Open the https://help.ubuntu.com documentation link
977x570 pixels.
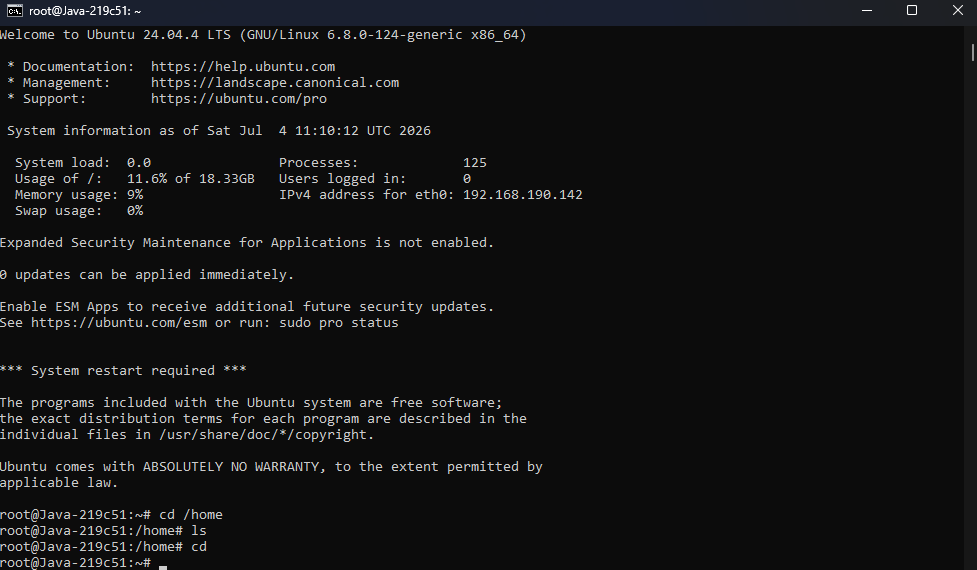click(x=243, y=67)
